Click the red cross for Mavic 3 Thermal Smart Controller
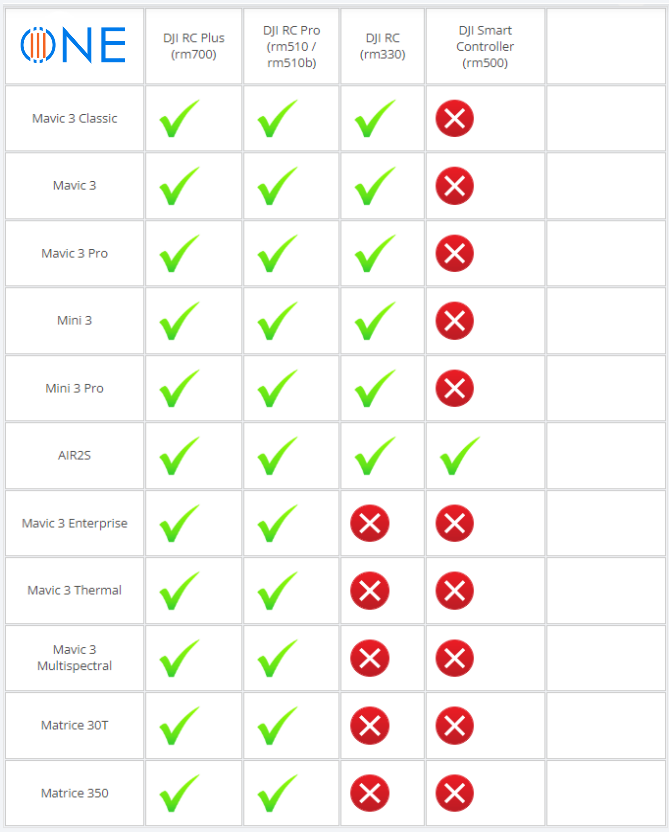This screenshot has width=669, height=832. pos(455,591)
